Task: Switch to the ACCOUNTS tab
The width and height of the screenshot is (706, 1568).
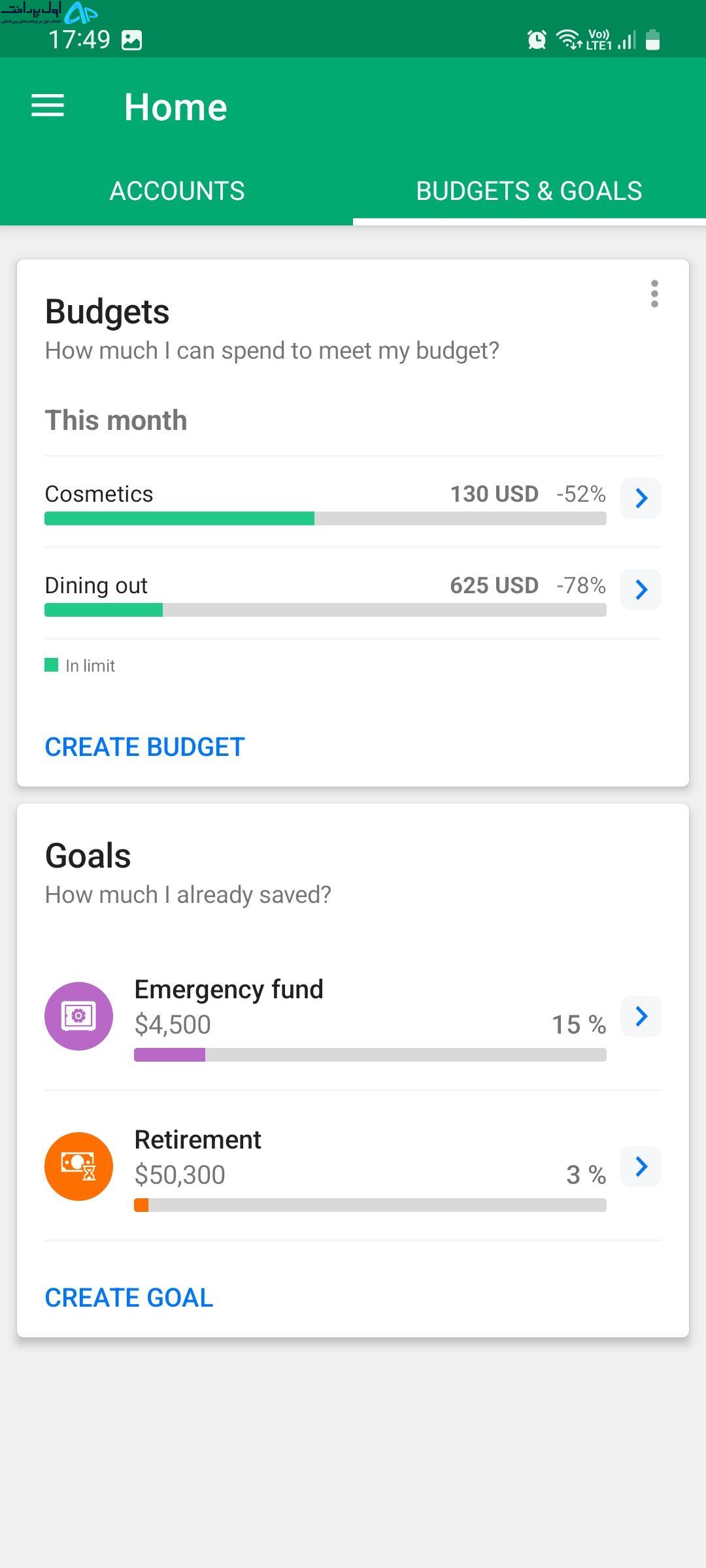Action: click(x=176, y=191)
